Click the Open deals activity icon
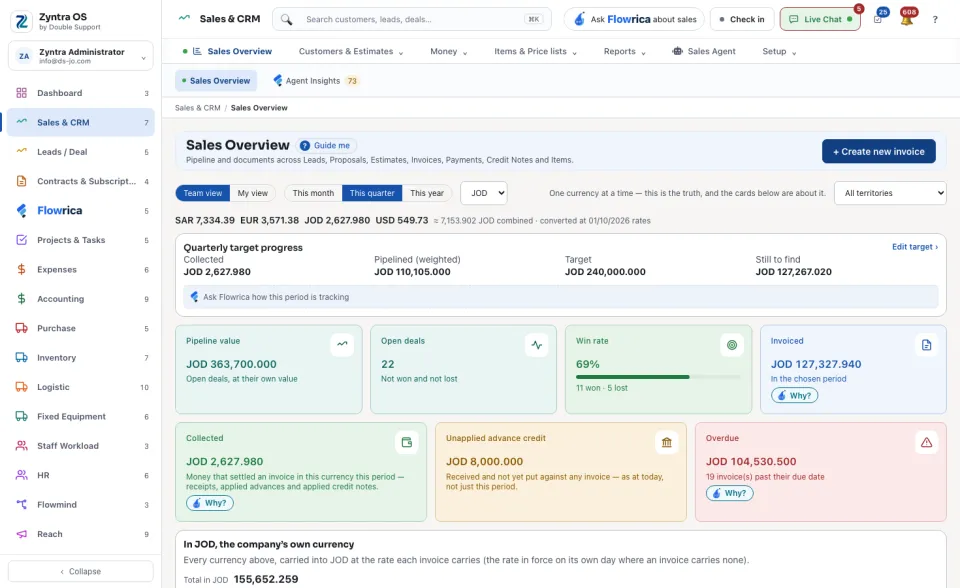Image resolution: width=960 pixels, height=588 pixels. [537, 345]
